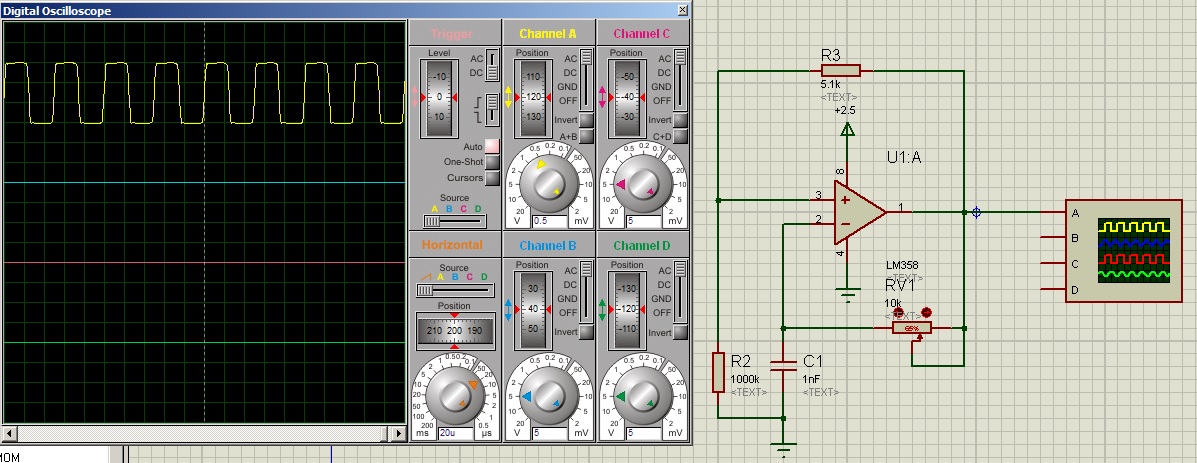Select resistor R3 in the schematic
1197x463 pixels.
(840, 71)
